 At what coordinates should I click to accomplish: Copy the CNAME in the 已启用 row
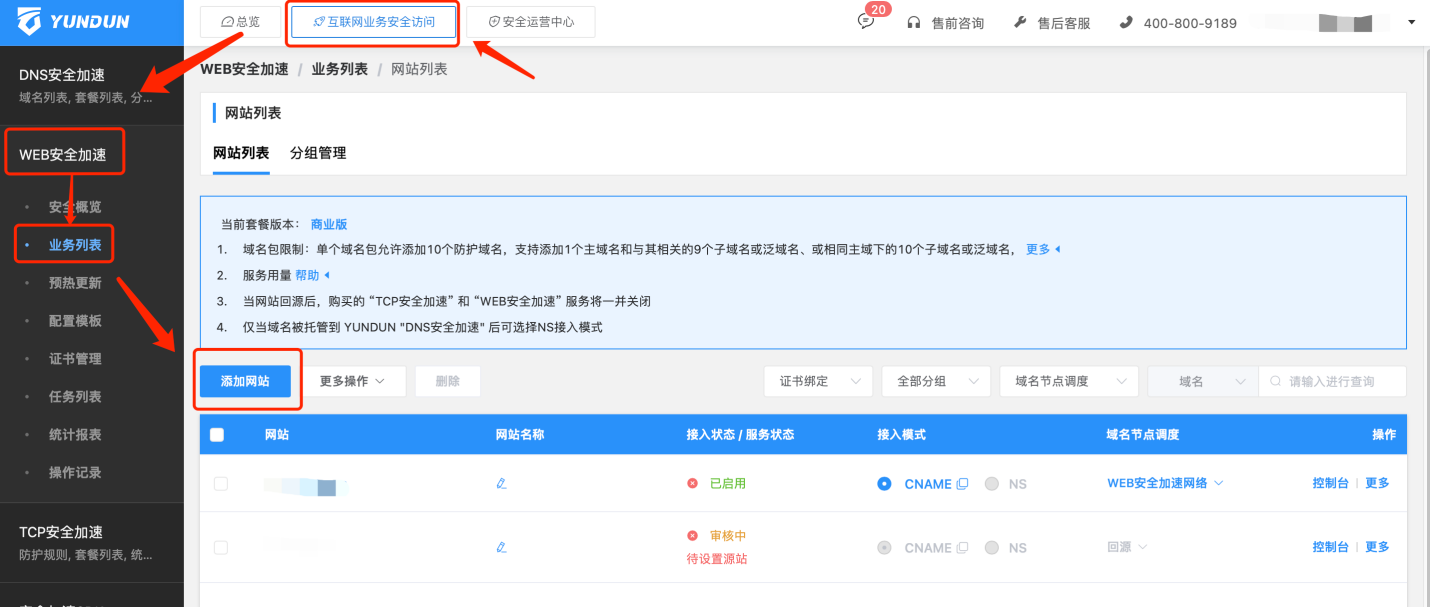[962, 484]
